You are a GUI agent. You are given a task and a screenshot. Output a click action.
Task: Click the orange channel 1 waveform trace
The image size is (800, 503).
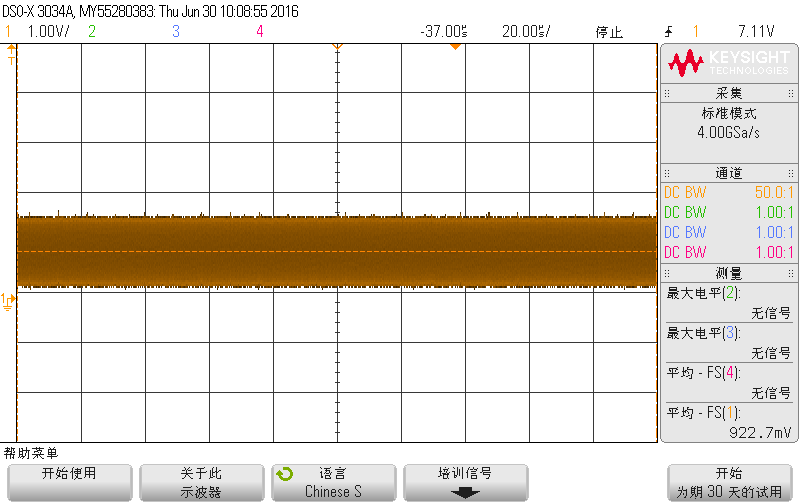pos(337,251)
